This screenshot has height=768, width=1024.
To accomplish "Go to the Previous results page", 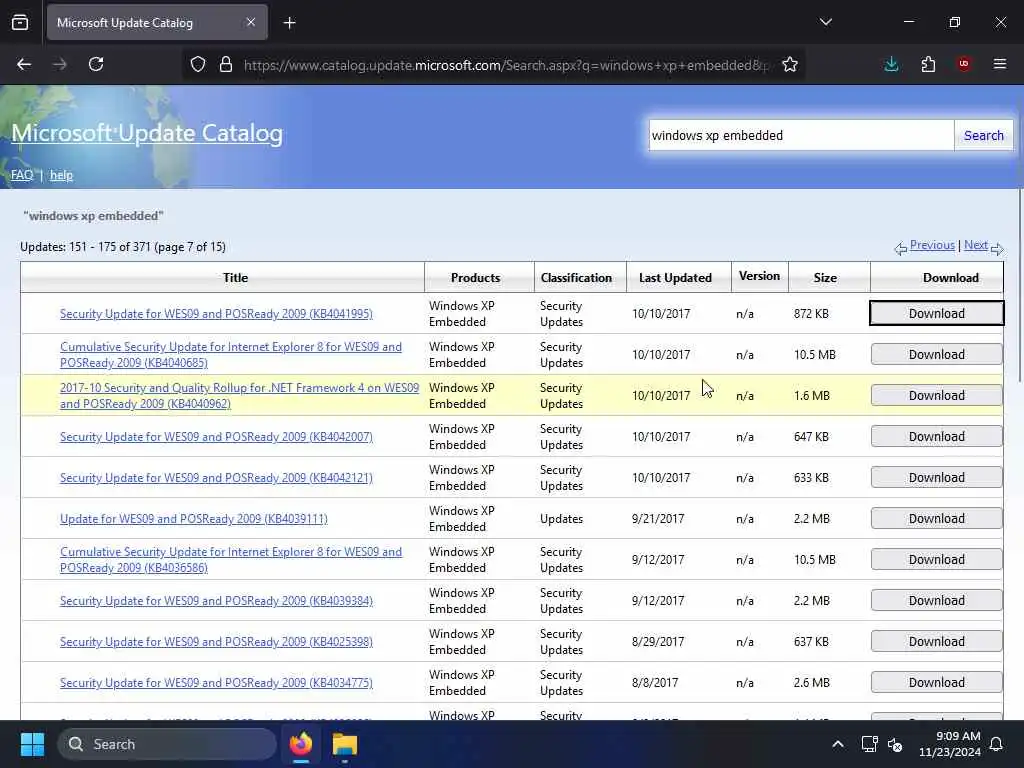I will tap(932, 245).
